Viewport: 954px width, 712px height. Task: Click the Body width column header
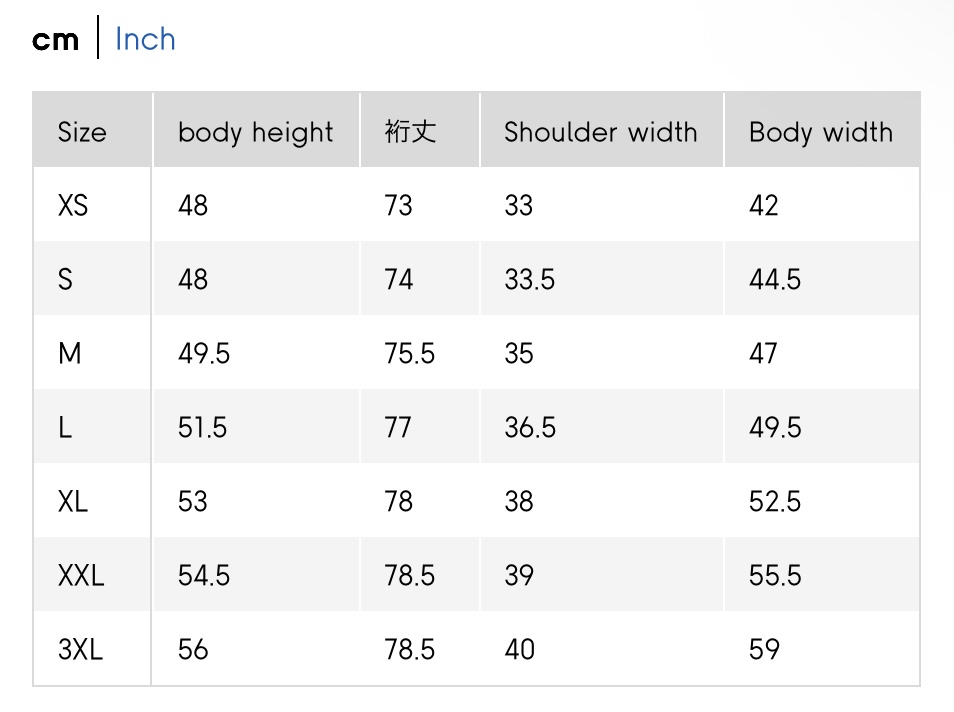coord(820,132)
